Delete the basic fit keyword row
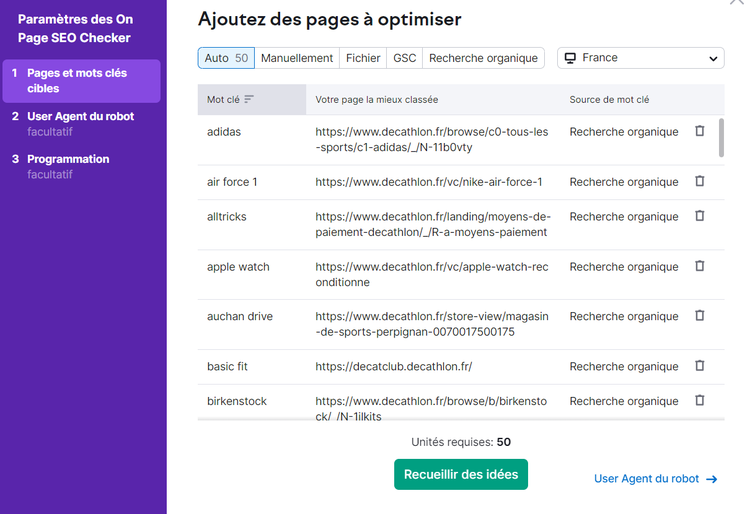Image resolution: width=750 pixels, height=514 pixels. click(x=699, y=366)
